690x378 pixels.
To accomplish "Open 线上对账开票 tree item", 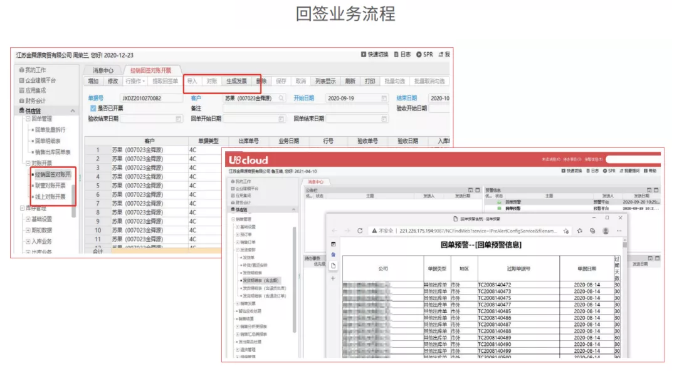I will click(50, 196).
